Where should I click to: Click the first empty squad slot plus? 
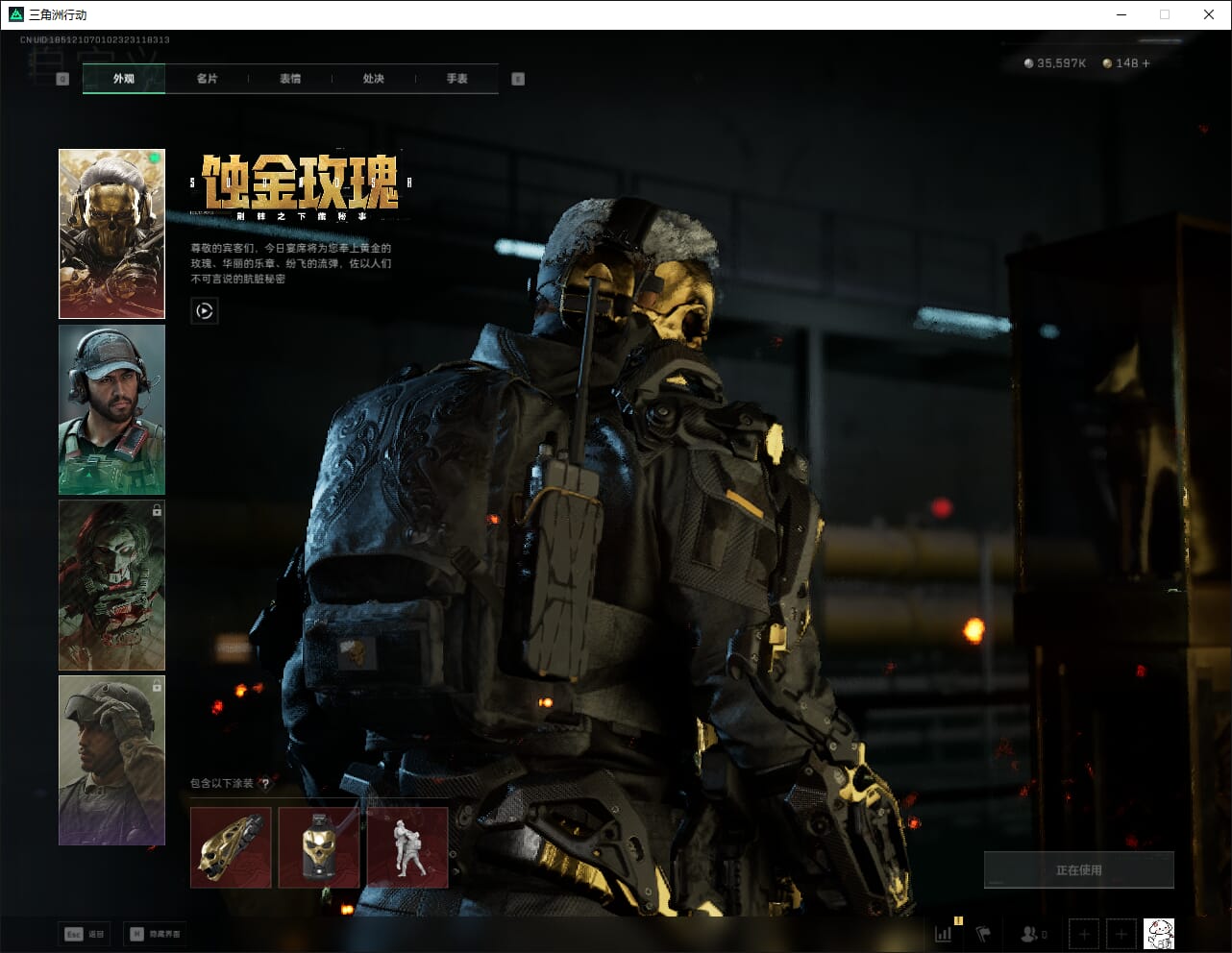[x=1084, y=933]
